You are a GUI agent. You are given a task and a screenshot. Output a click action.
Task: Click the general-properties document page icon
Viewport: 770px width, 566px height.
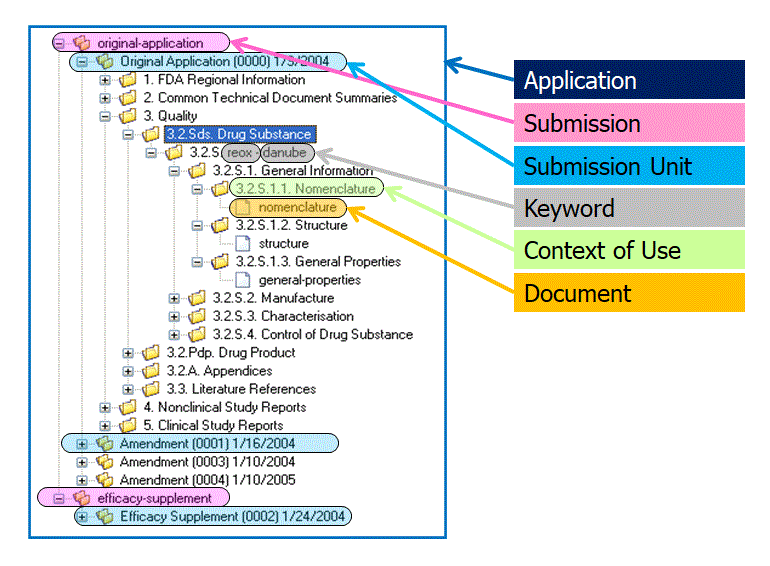[x=242, y=280]
